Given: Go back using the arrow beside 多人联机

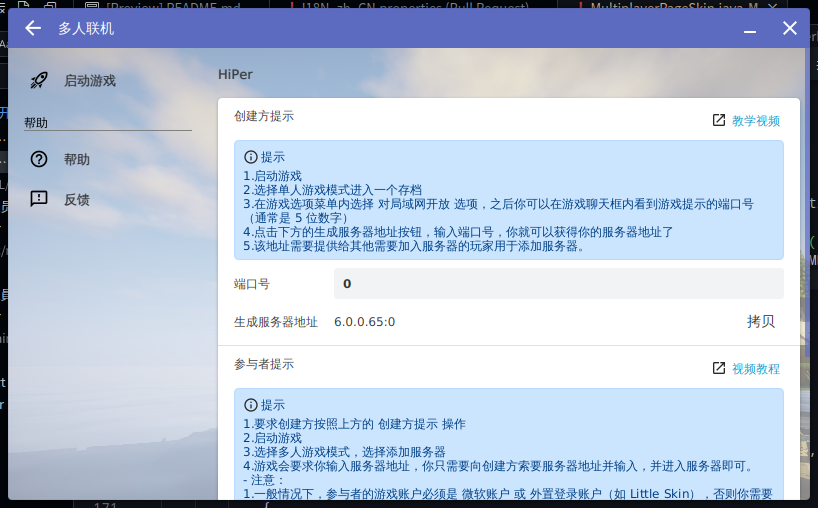Looking at the screenshot, I should 33,28.
